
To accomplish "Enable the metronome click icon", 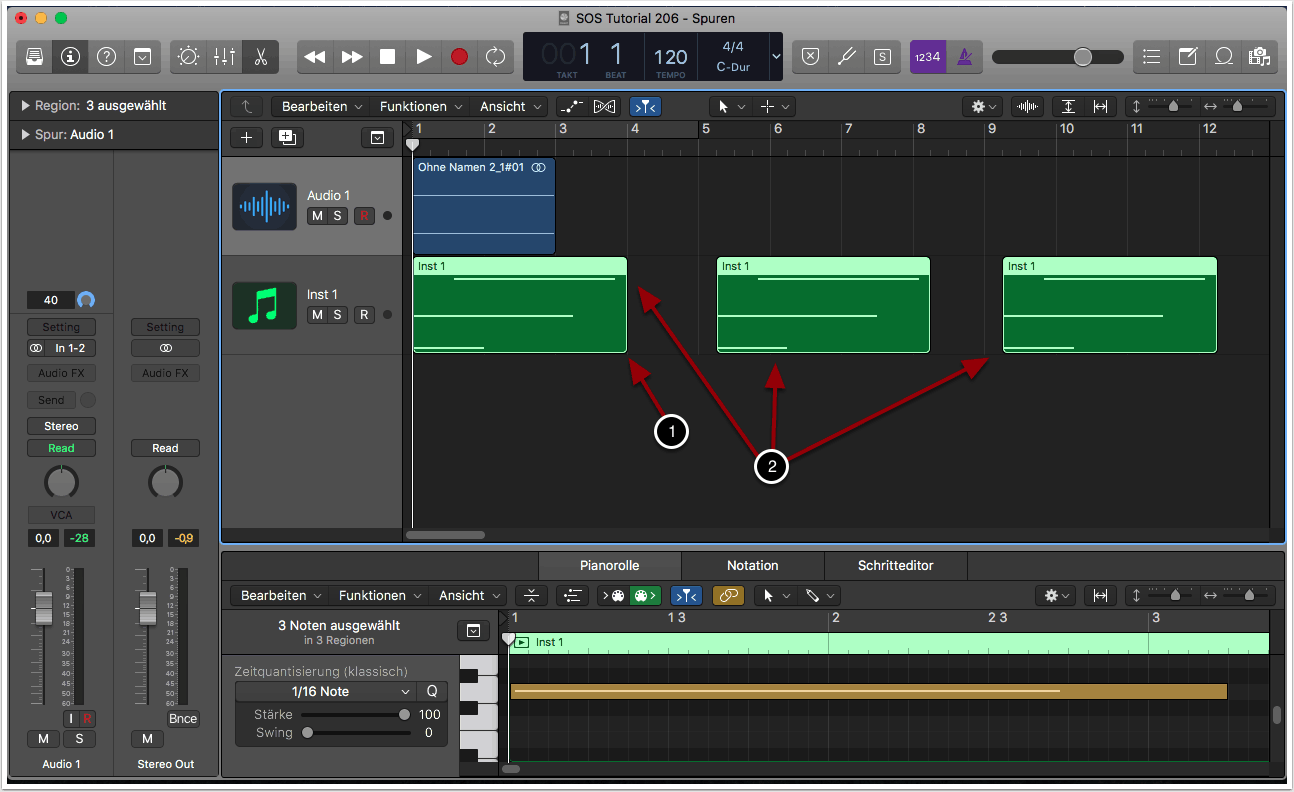I will (964, 57).
